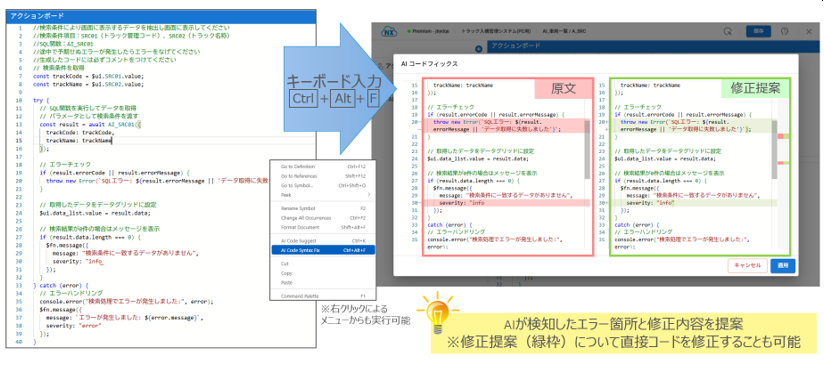Apply the fix with the 適用 button

tap(783, 266)
